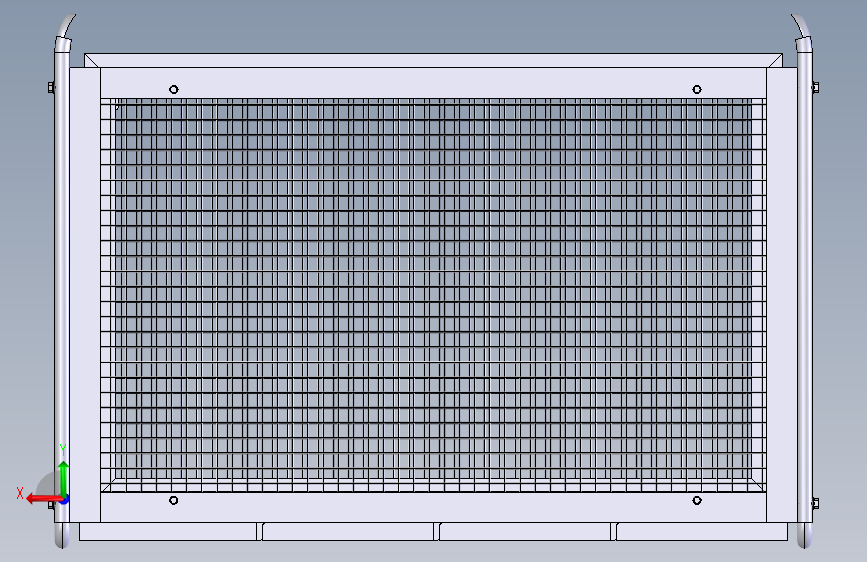The width and height of the screenshot is (867, 562).
Task: Pick the wire mesh grille in the model
Action: tap(433, 295)
